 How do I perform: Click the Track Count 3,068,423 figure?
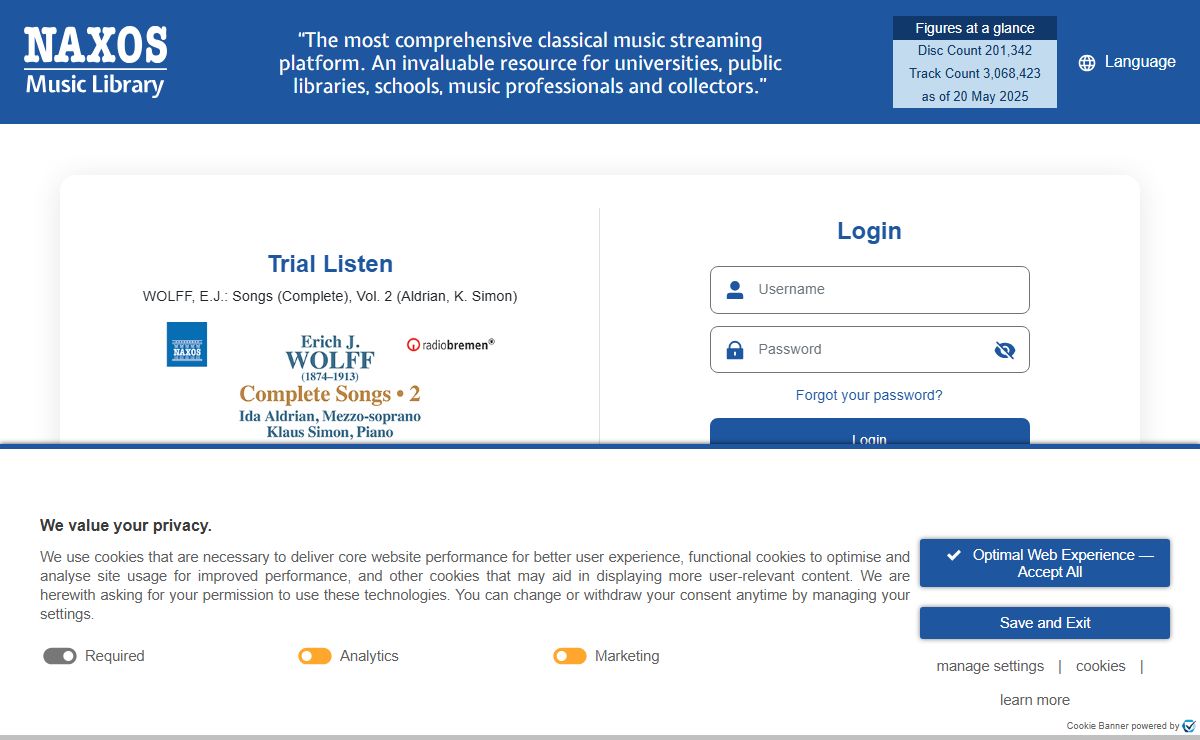point(975,74)
